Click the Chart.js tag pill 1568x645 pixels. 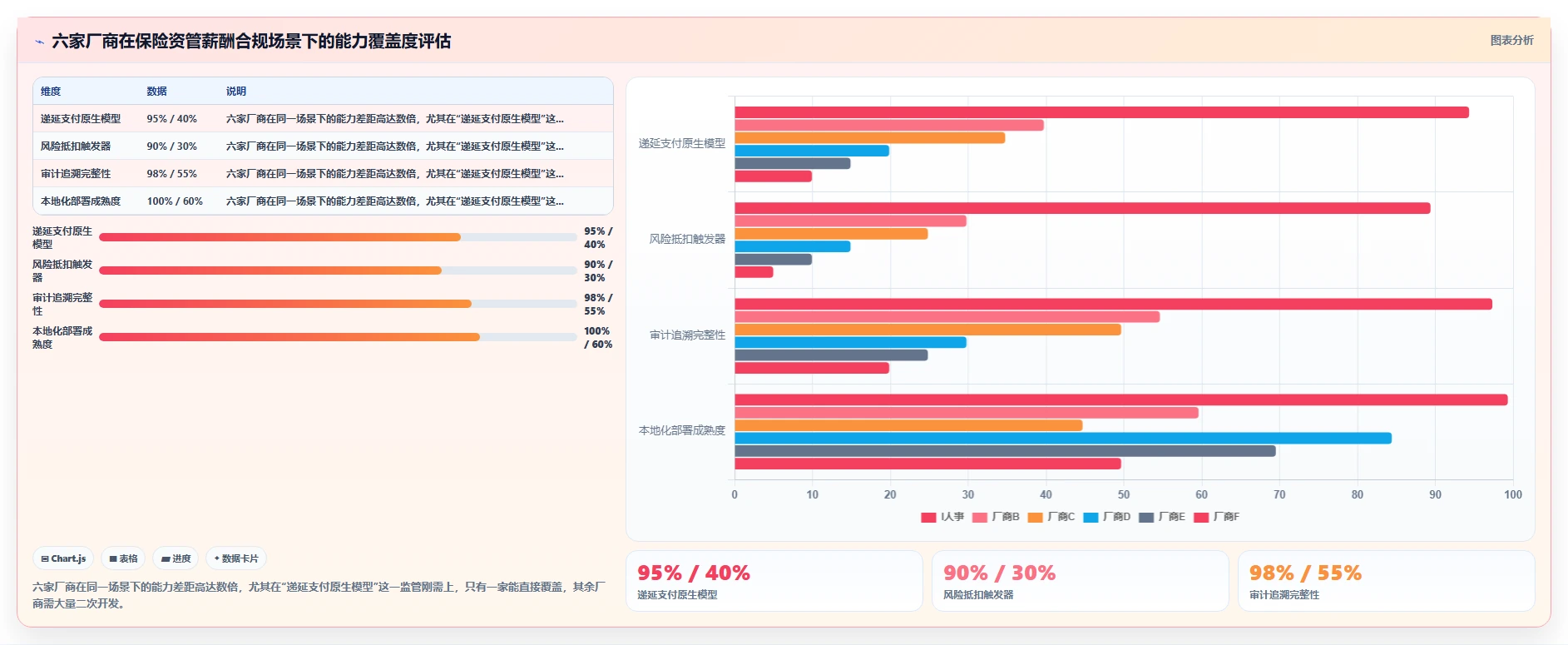(x=63, y=558)
